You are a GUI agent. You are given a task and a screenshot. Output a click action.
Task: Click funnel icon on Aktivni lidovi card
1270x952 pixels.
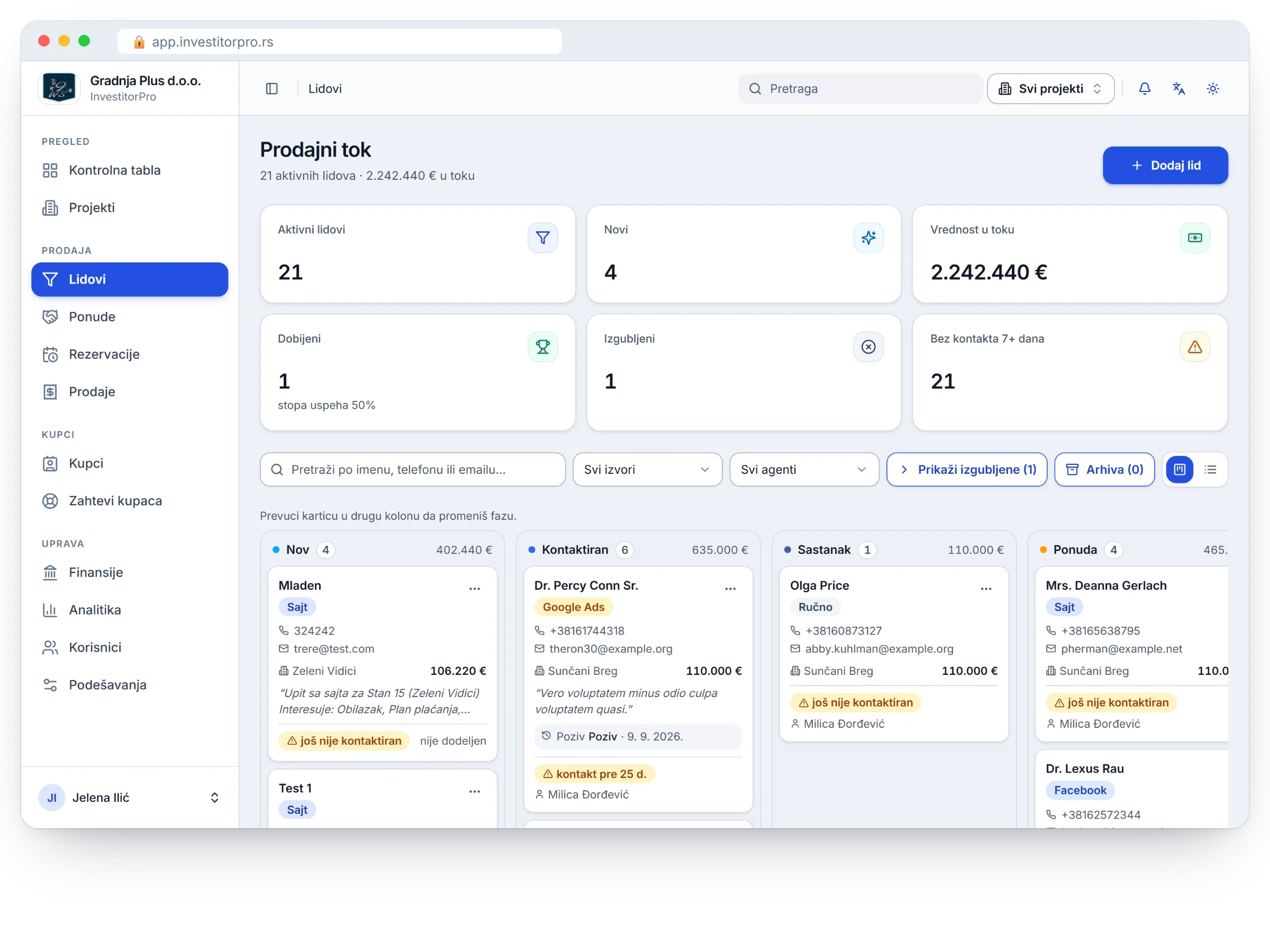coord(542,237)
